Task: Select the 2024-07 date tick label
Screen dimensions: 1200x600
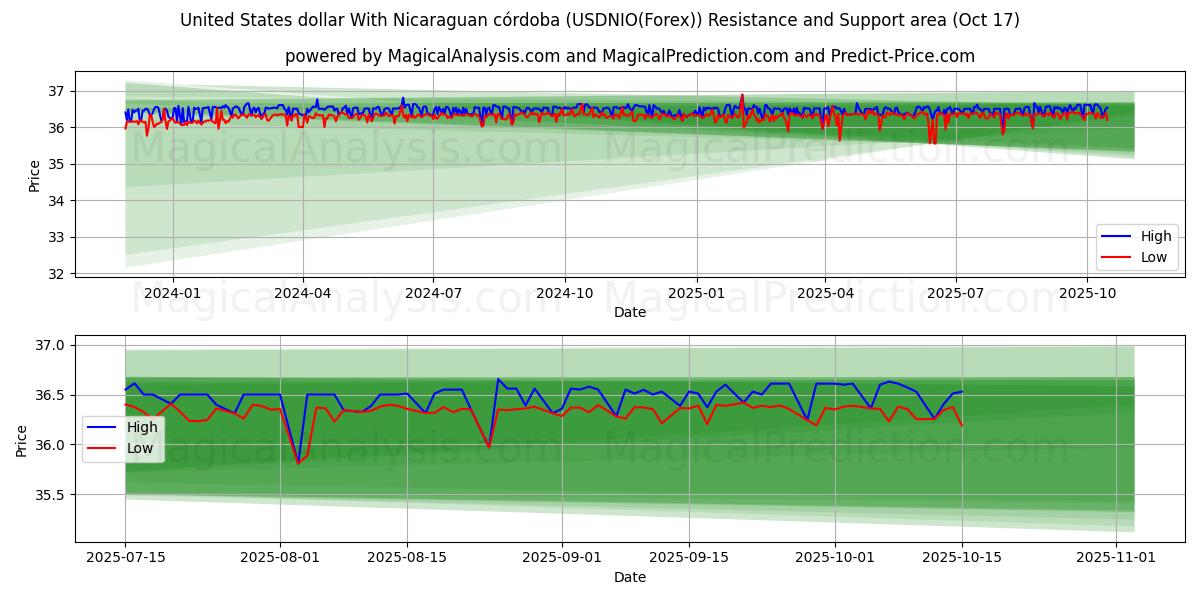Action: [433, 293]
